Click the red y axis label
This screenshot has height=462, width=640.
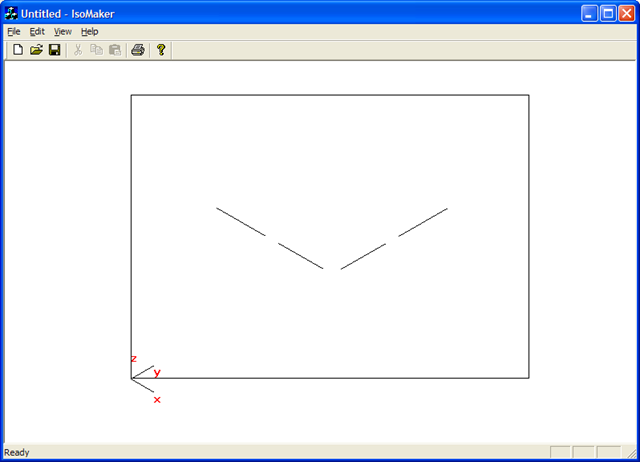[x=157, y=372]
